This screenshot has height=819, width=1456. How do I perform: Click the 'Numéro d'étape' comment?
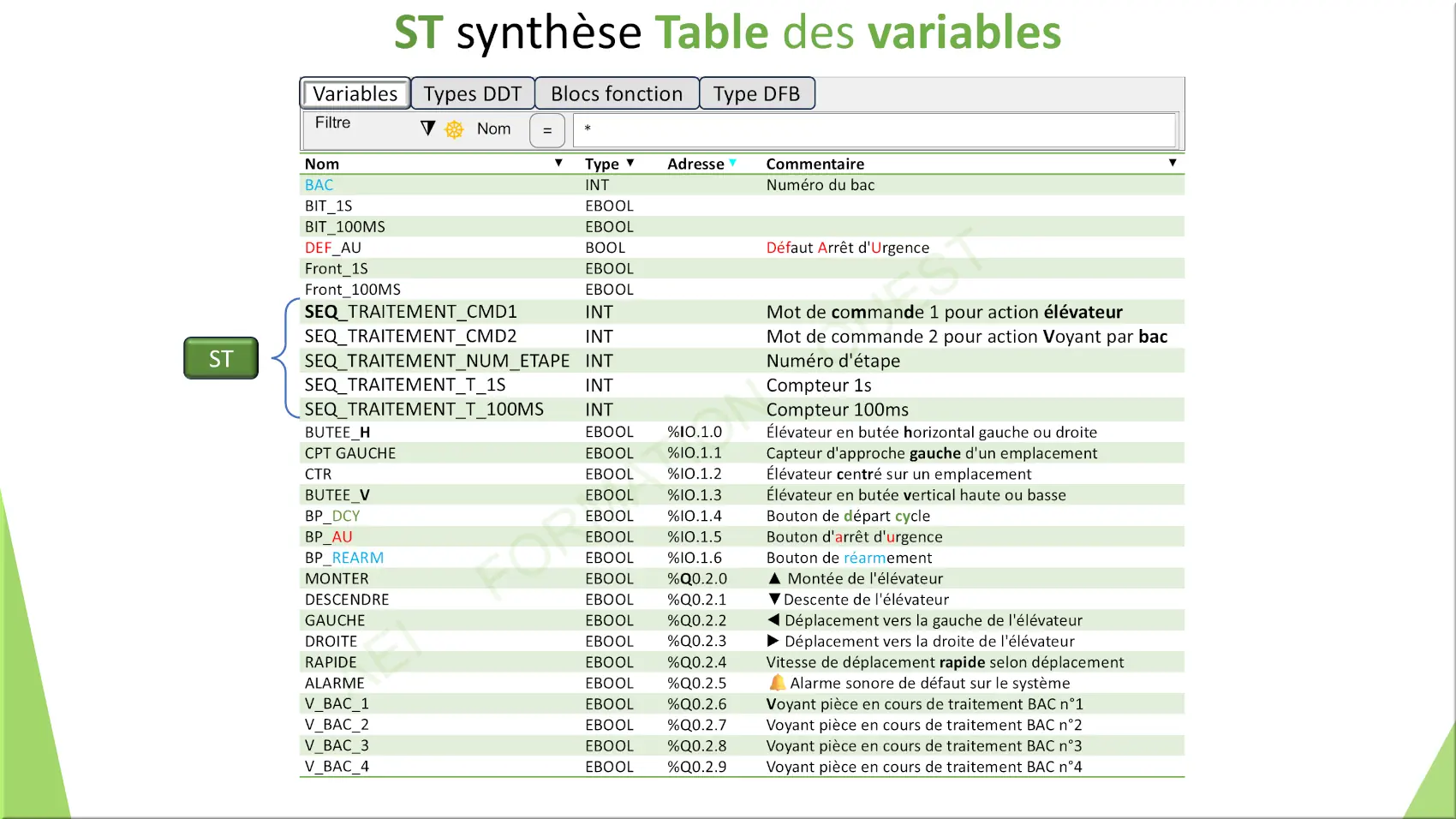pos(833,361)
